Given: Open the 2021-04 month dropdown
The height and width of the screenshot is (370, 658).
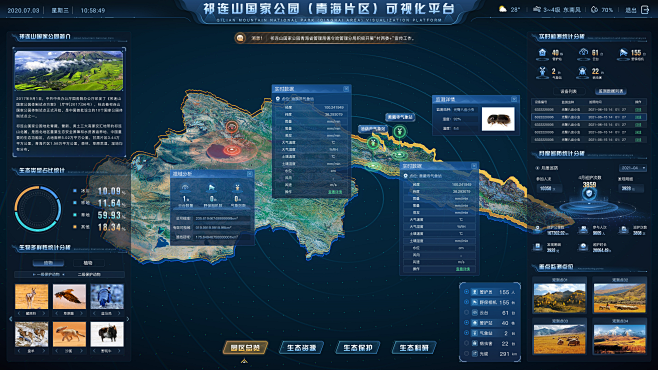Looking at the screenshot, I should pyautogui.click(x=633, y=168).
